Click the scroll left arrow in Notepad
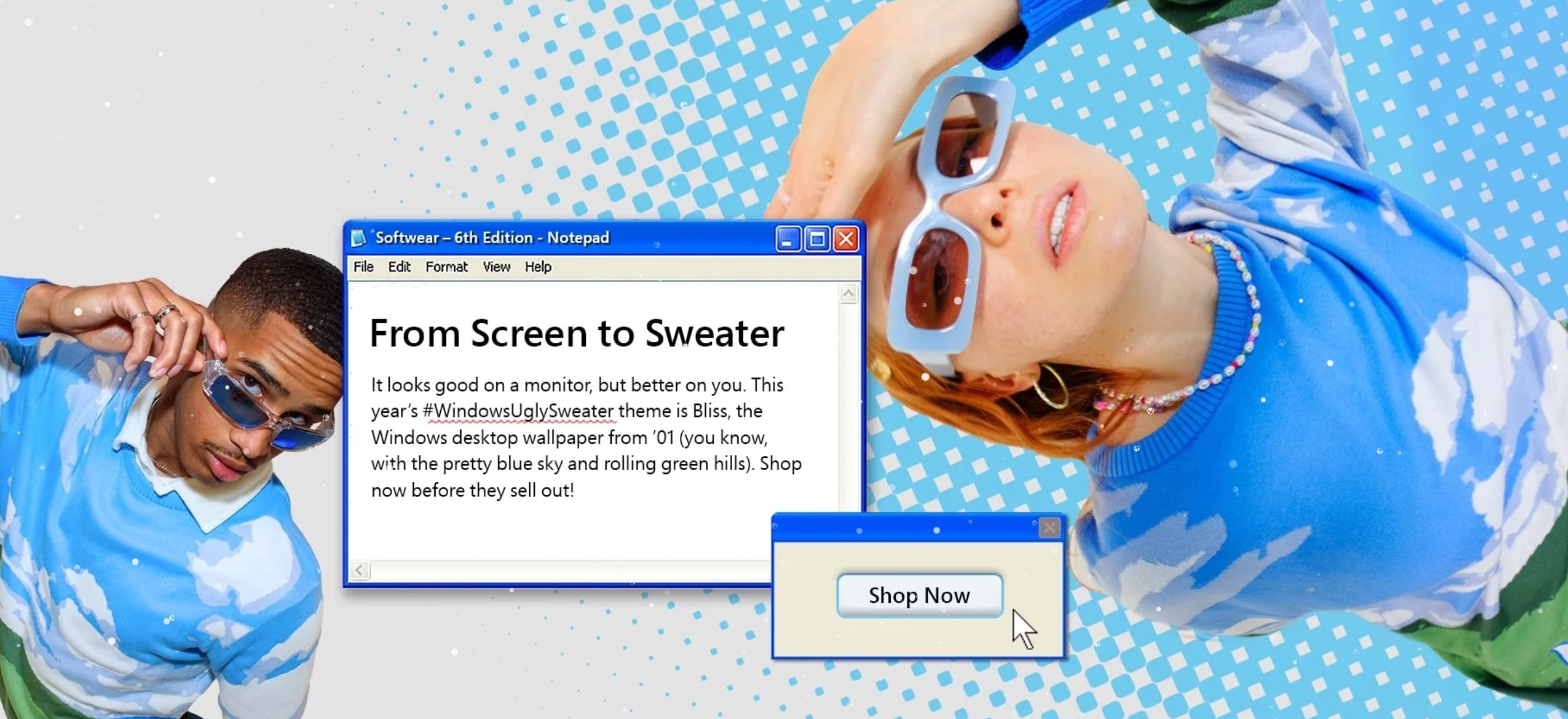Screen dimensions: 1568x719 point(359,570)
